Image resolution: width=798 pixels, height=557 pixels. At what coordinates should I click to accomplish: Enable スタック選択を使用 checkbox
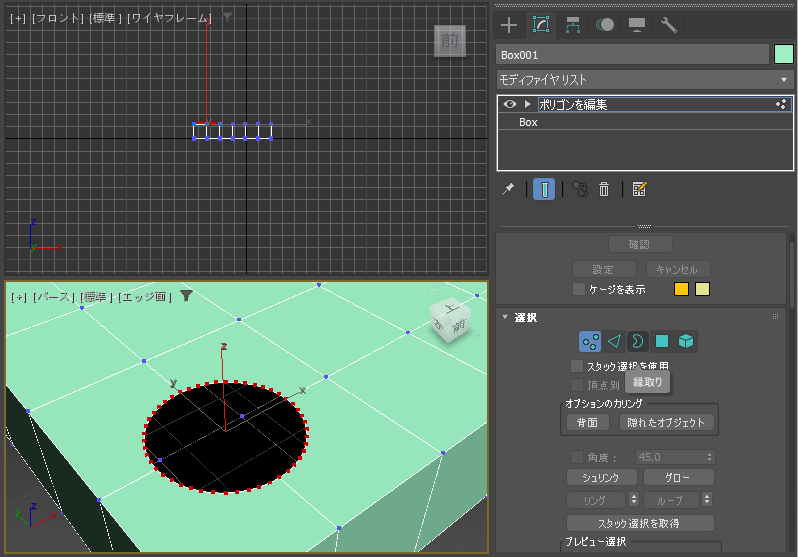(x=577, y=366)
